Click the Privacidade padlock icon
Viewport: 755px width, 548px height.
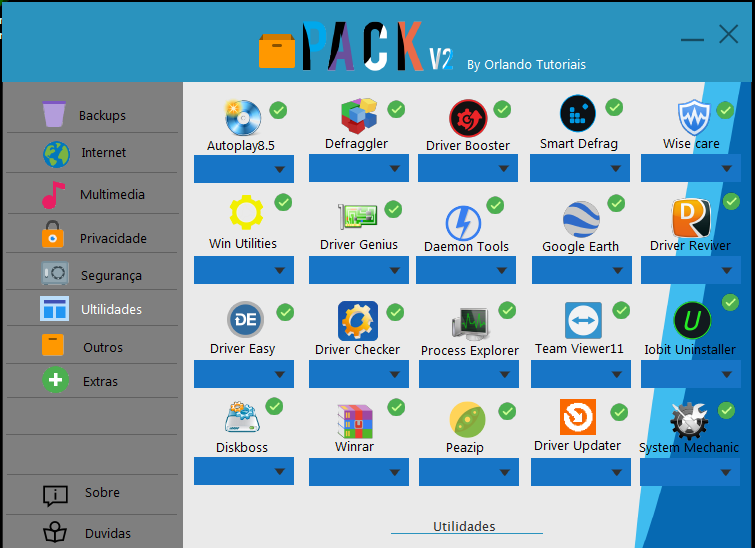[53, 235]
